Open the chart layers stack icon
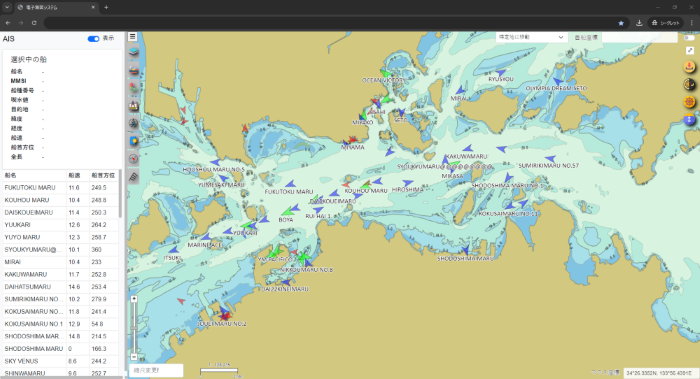Screen dimensions: 700x379 tap(133, 52)
